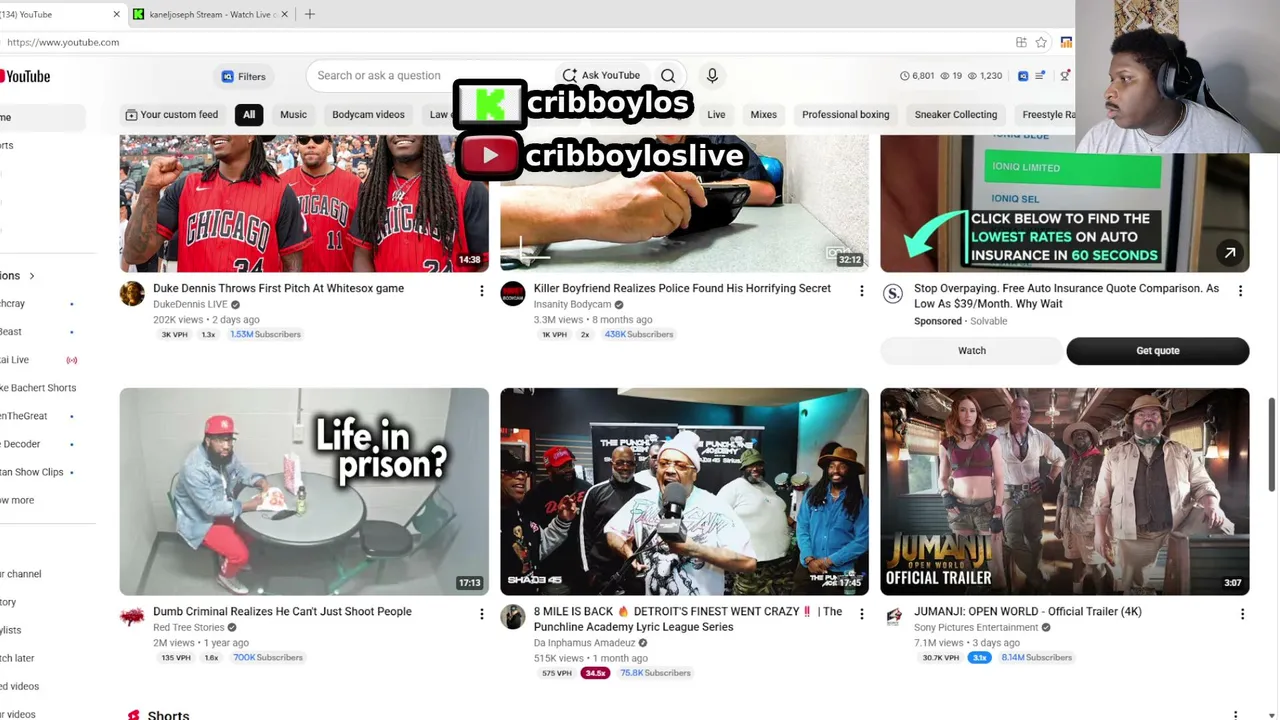Open the orange bar-chart extension icon
This screenshot has height=720, width=1280.
(1066, 42)
